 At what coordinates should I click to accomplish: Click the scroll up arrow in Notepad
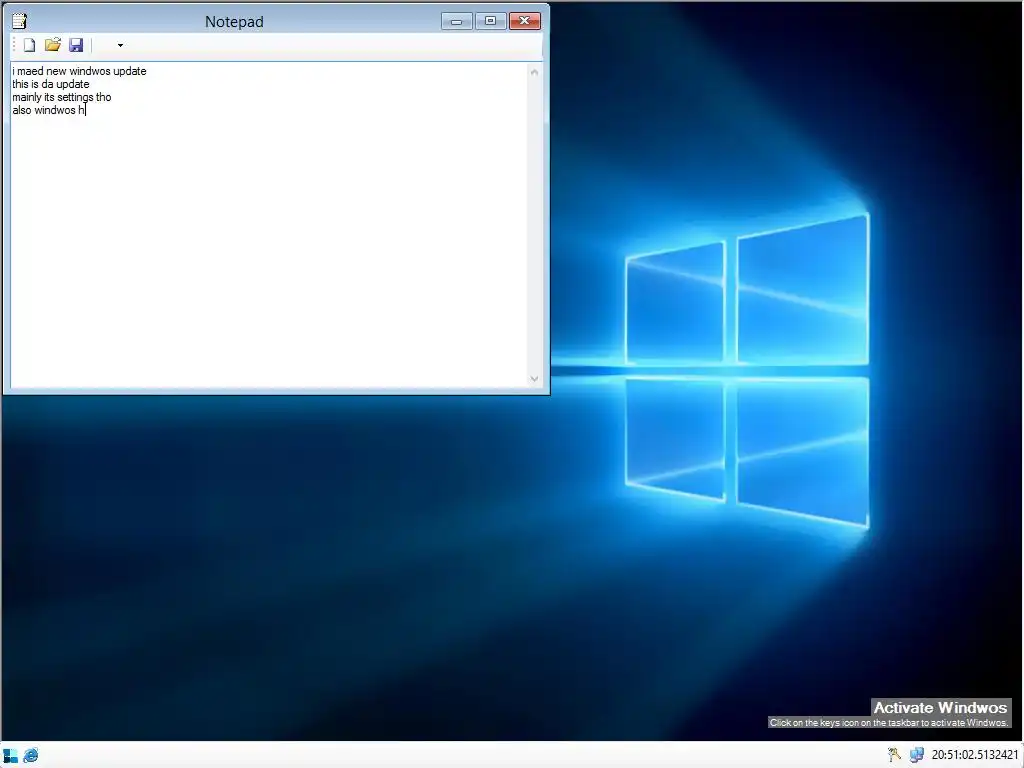(534, 72)
